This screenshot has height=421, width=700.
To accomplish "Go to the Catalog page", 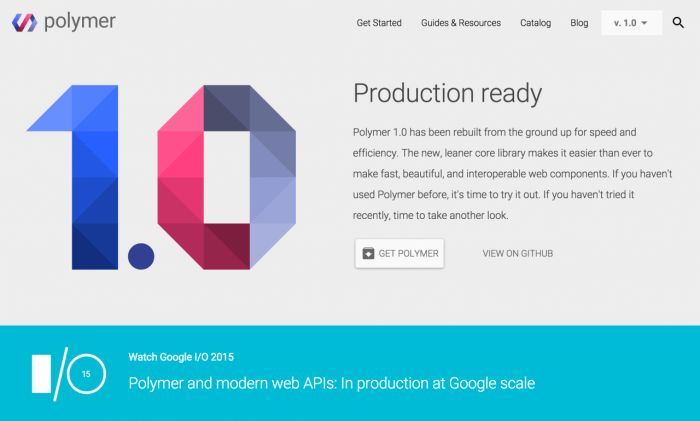I will (x=535, y=23).
